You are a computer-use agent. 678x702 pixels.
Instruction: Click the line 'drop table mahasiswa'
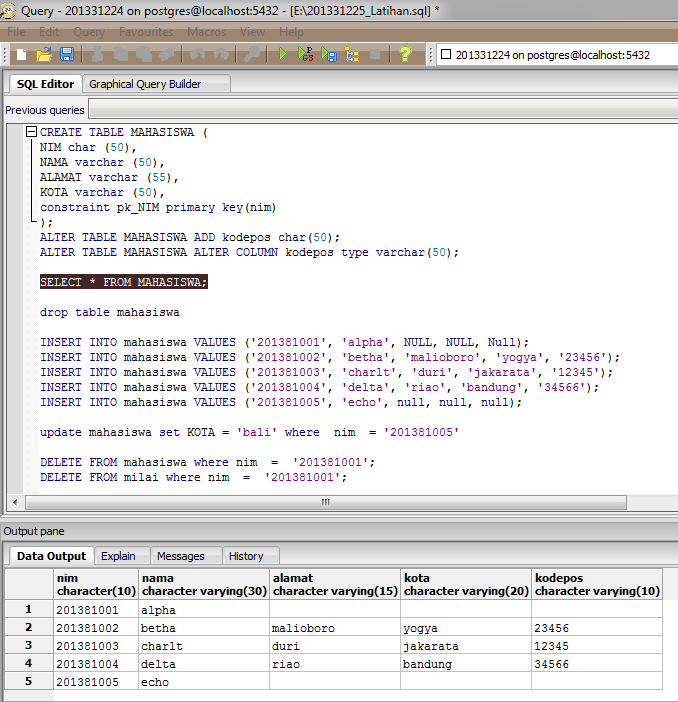pyautogui.click(x=110, y=312)
